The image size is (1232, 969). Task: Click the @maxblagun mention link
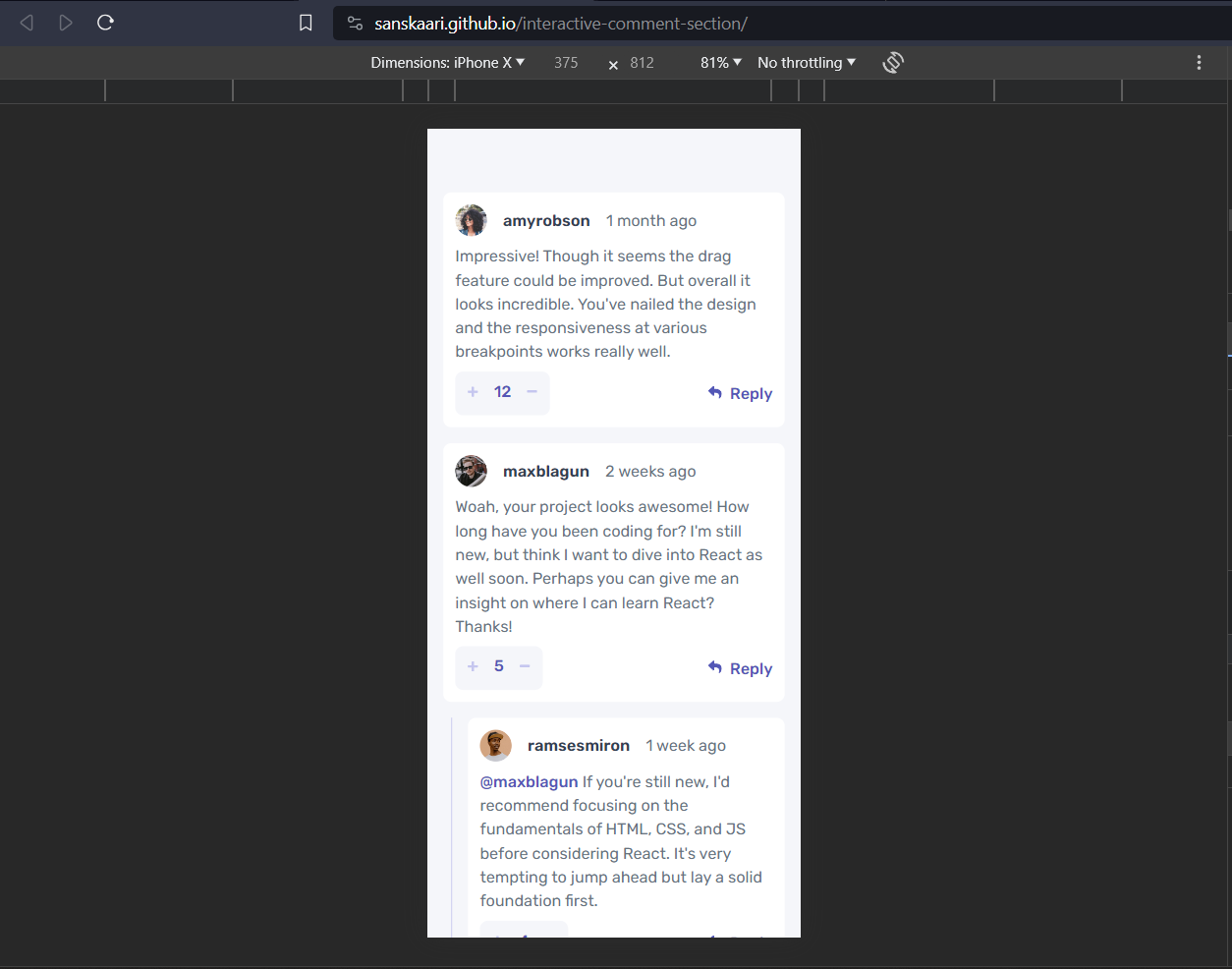coord(529,782)
